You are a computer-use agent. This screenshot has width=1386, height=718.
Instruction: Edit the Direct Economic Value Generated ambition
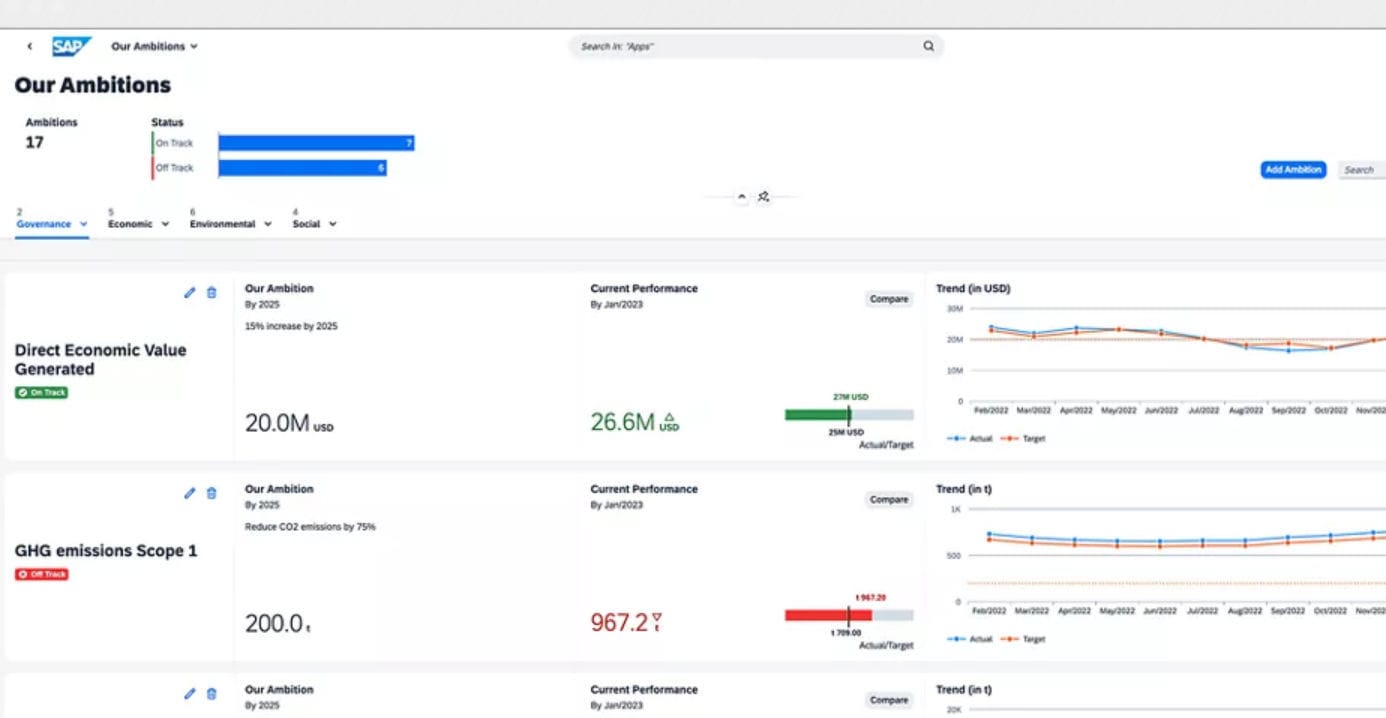189,292
